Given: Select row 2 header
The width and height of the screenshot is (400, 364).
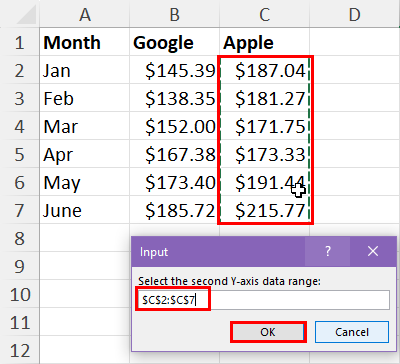Looking at the screenshot, I should (20, 71).
